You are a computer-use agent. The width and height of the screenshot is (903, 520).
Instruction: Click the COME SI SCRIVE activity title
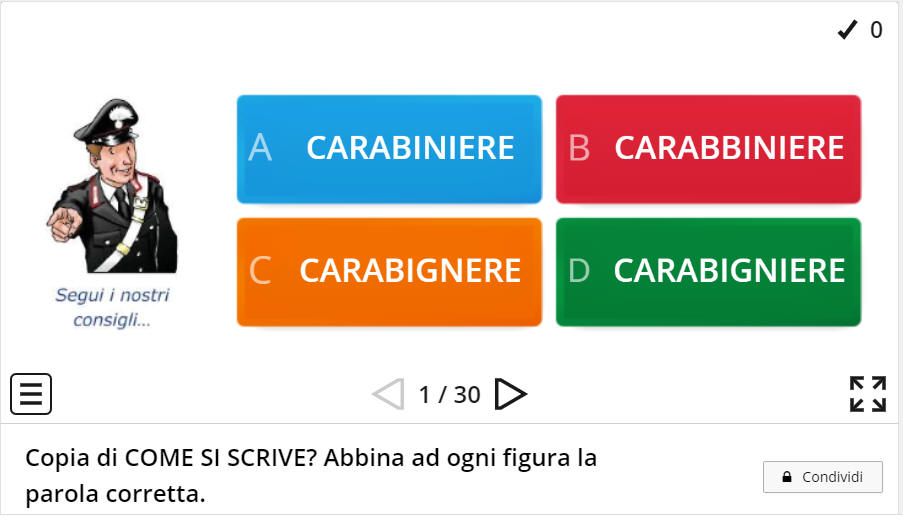(x=311, y=476)
